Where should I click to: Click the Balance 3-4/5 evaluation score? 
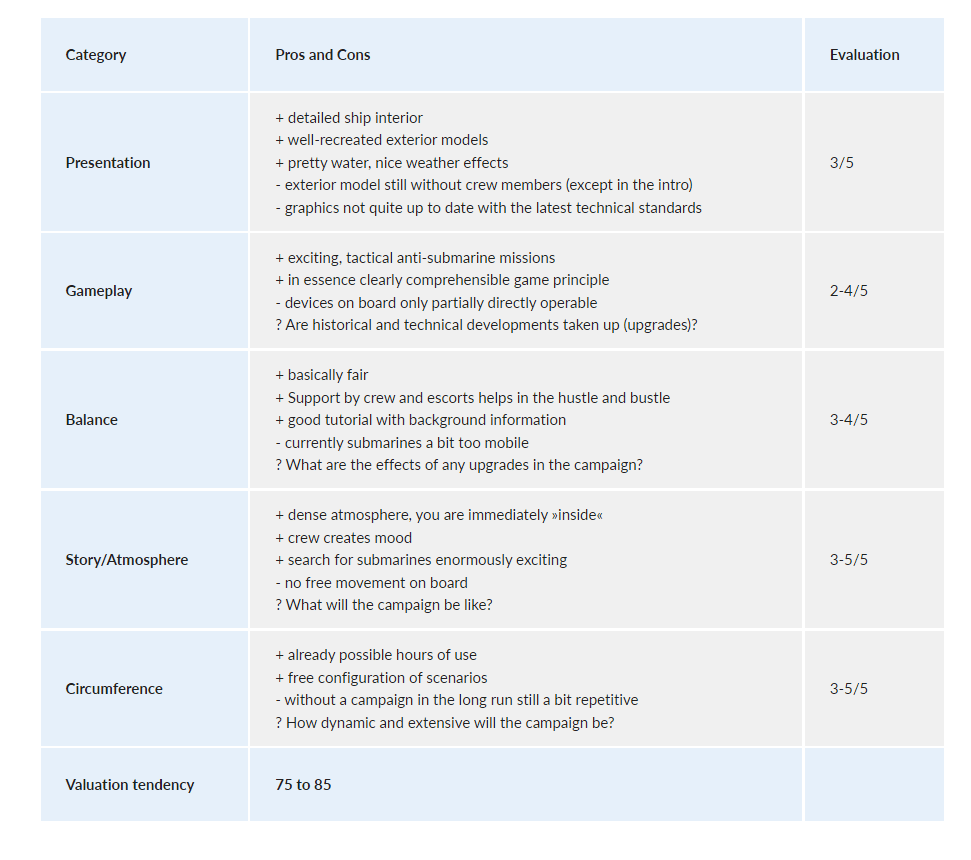pyautogui.click(x=849, y=420)
